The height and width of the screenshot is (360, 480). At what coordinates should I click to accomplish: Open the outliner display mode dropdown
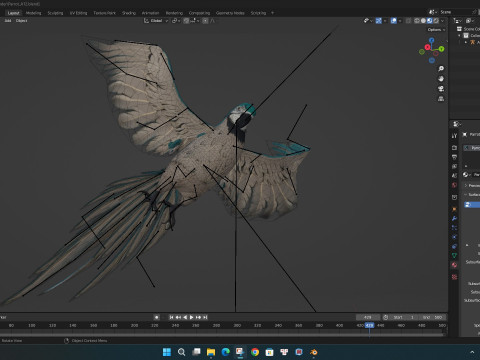point(458,21)
